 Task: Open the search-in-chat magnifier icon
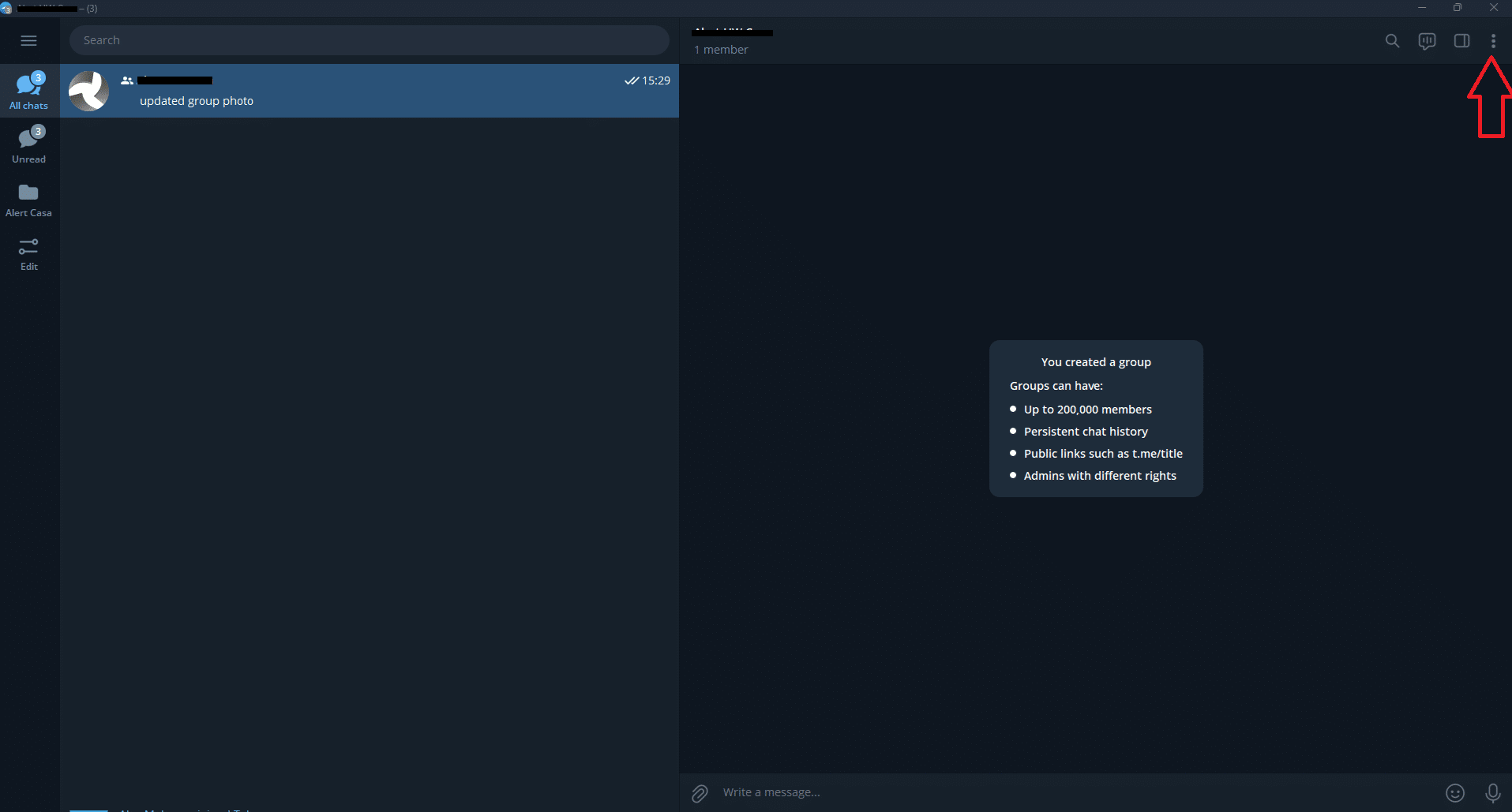pos(1392,41)
